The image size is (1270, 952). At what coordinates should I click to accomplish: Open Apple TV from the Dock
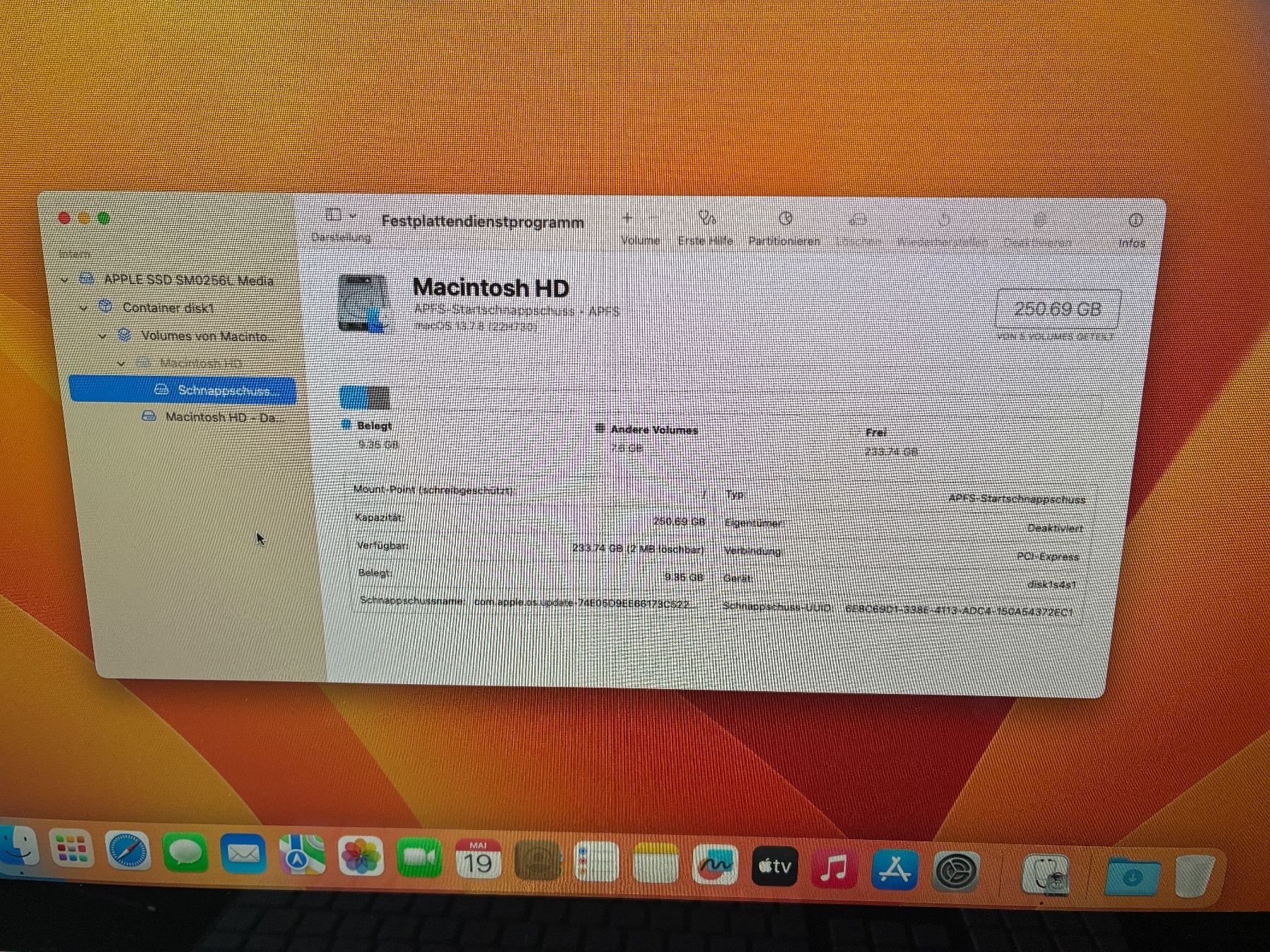click(775, 866)
